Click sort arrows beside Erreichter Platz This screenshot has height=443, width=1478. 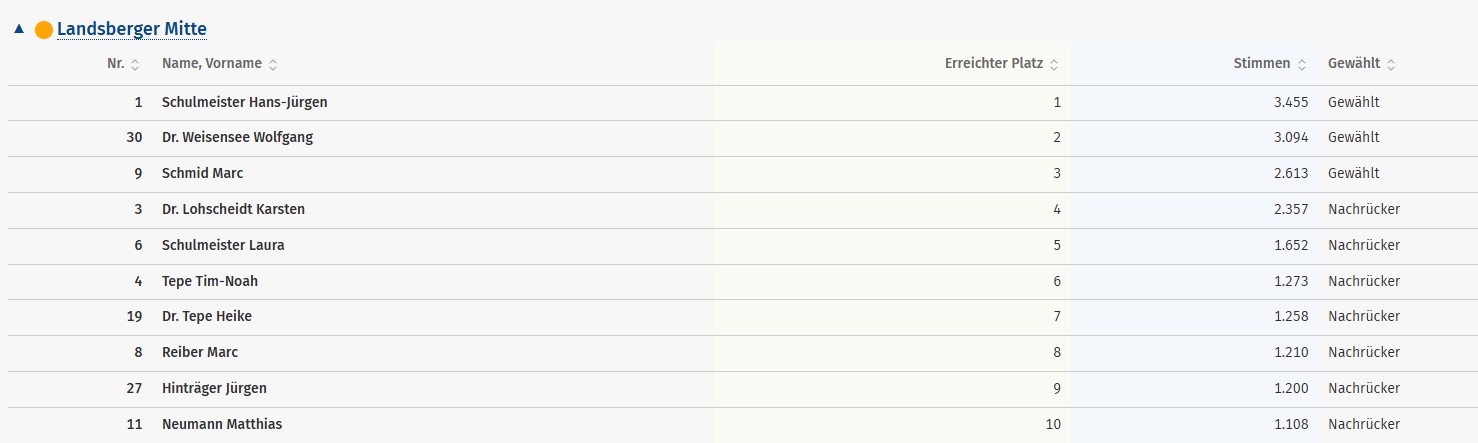(x=1054, y=64)
